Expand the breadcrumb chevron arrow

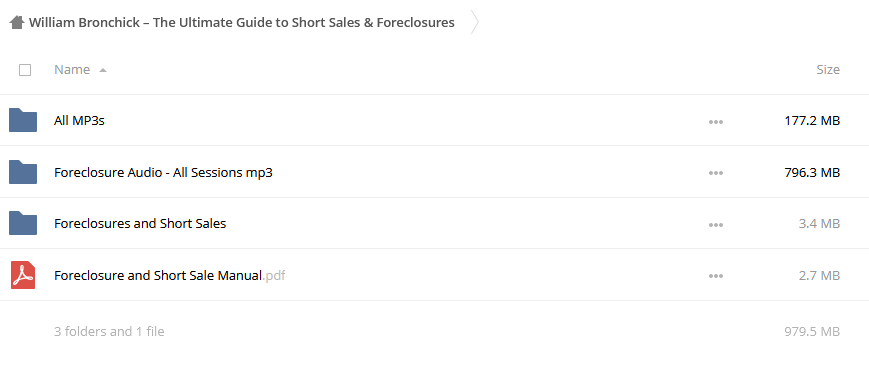pyautogui.click(x=474, y=23)
